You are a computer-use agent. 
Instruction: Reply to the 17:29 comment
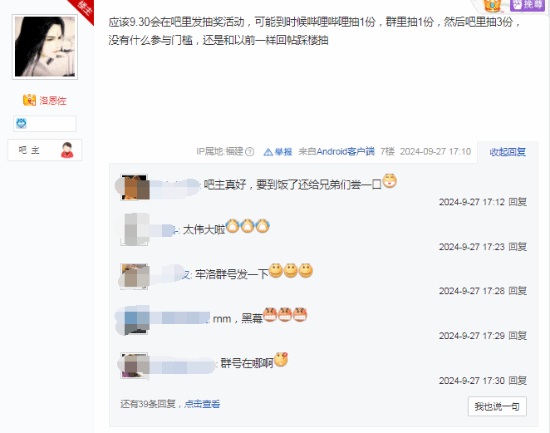517,336
